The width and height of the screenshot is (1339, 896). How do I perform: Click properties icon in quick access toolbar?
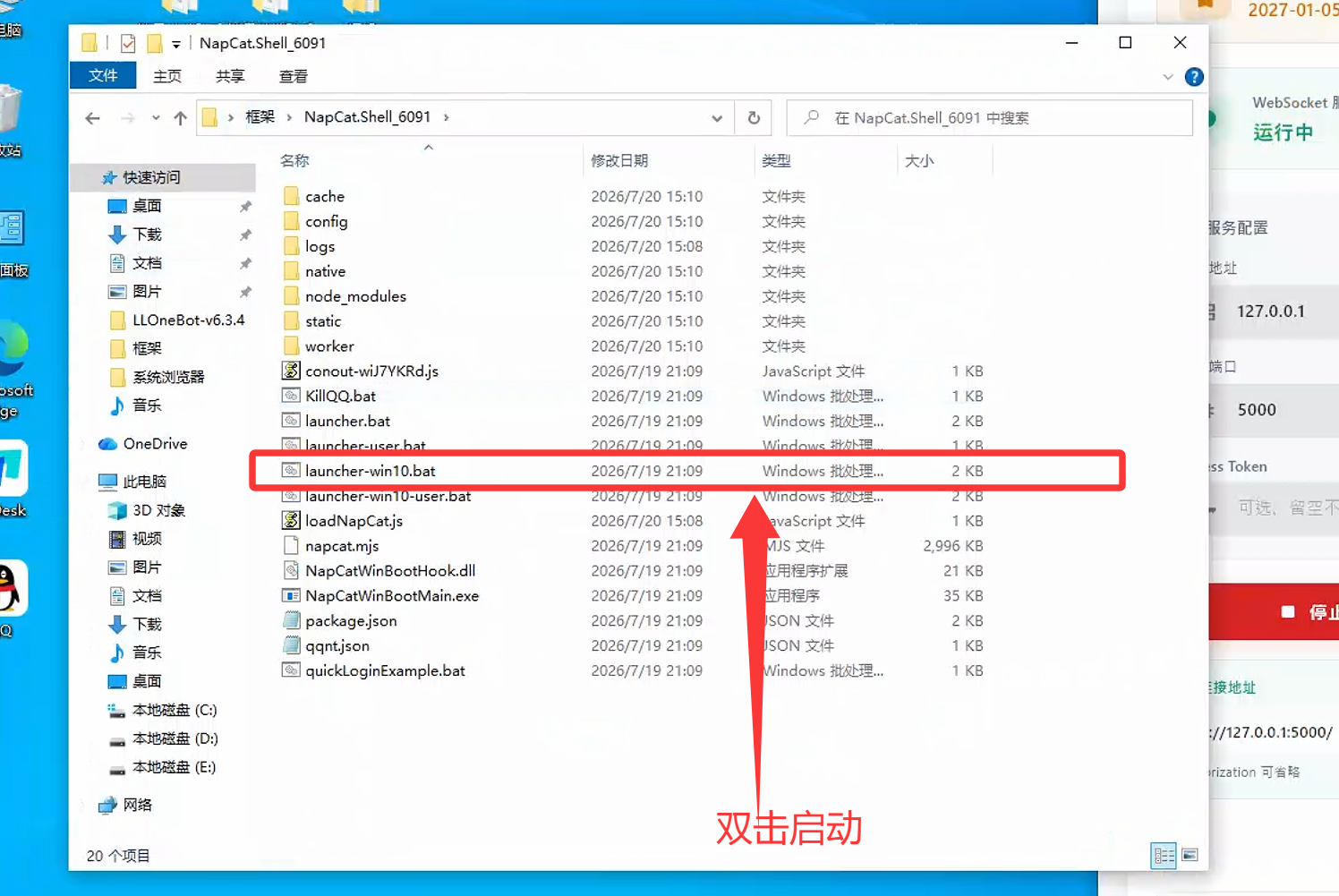(128, 43)
